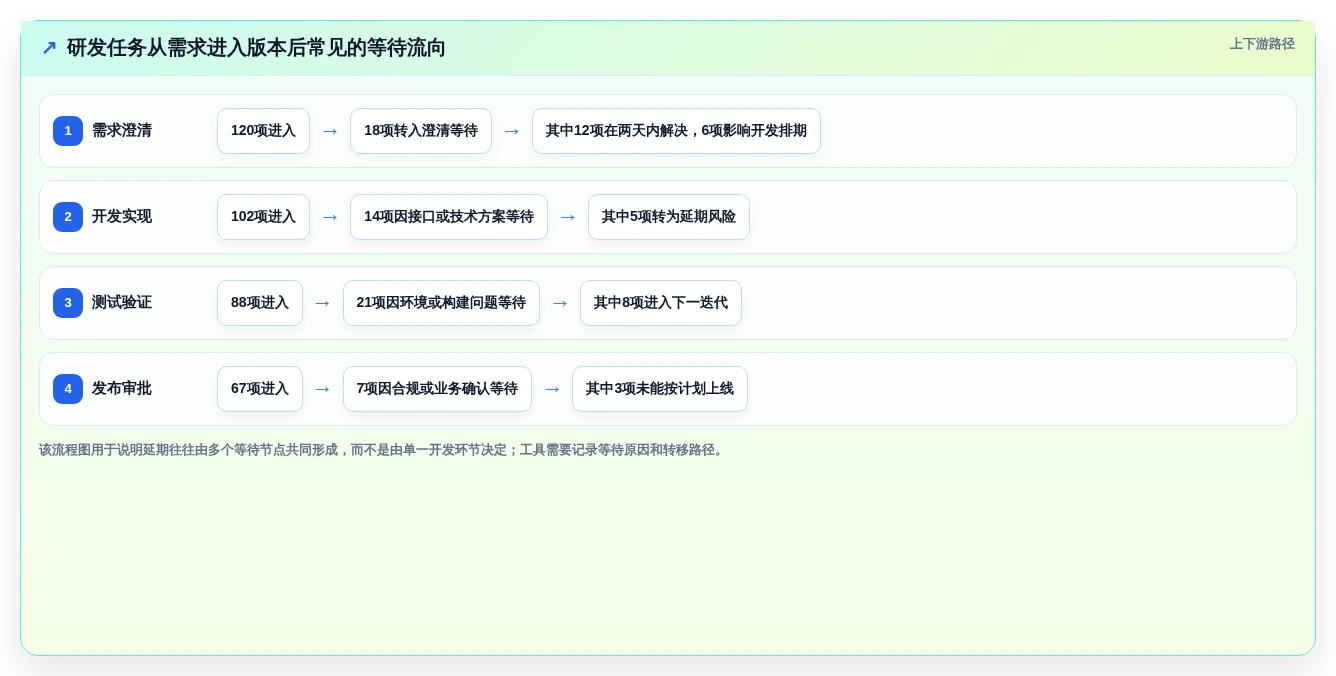
Task: Click the 102项进入 node
Action: click(x=263, y=217)
